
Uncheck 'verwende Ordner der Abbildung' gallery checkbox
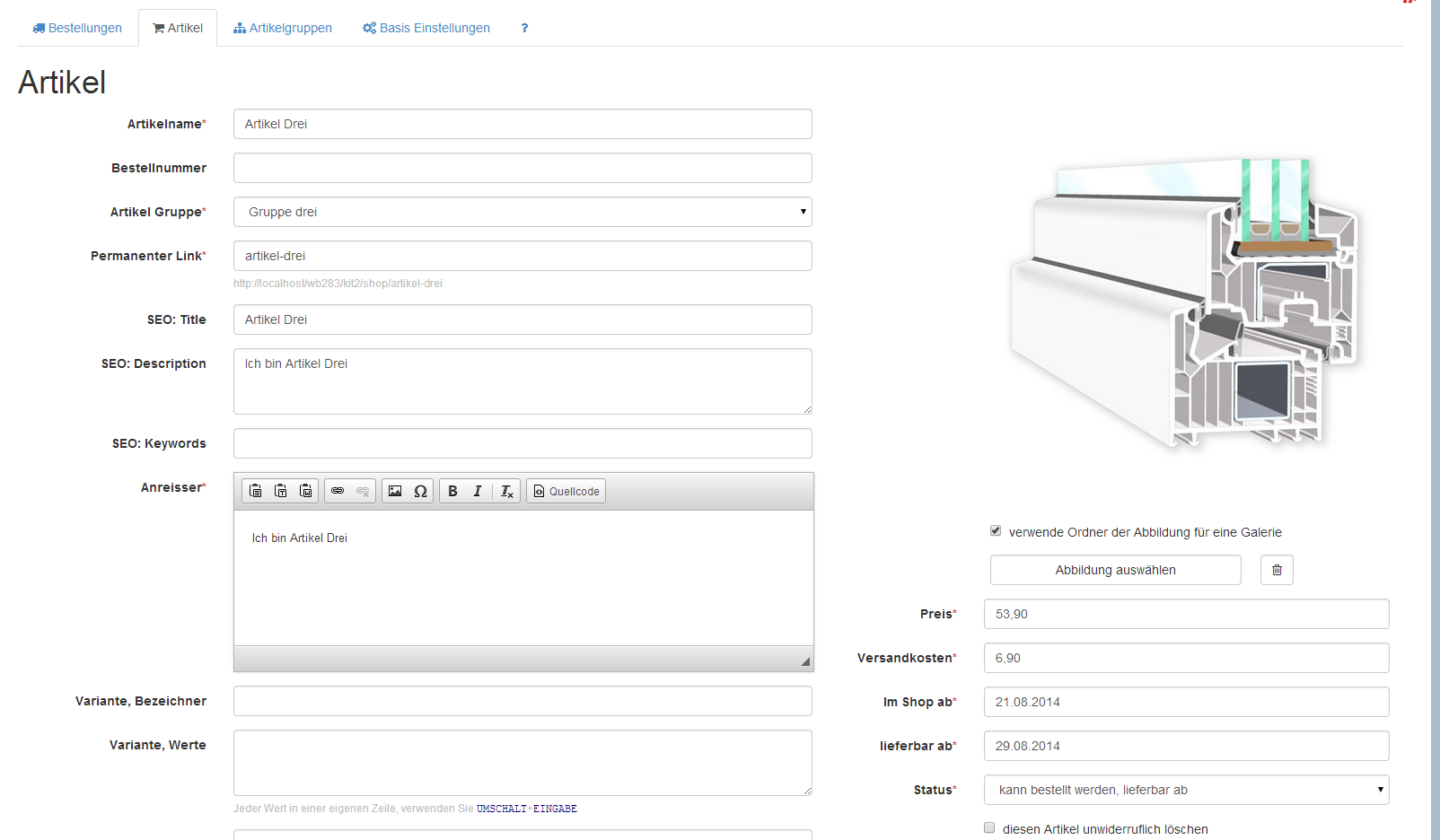pyautogui.click(x=996, y=530)
